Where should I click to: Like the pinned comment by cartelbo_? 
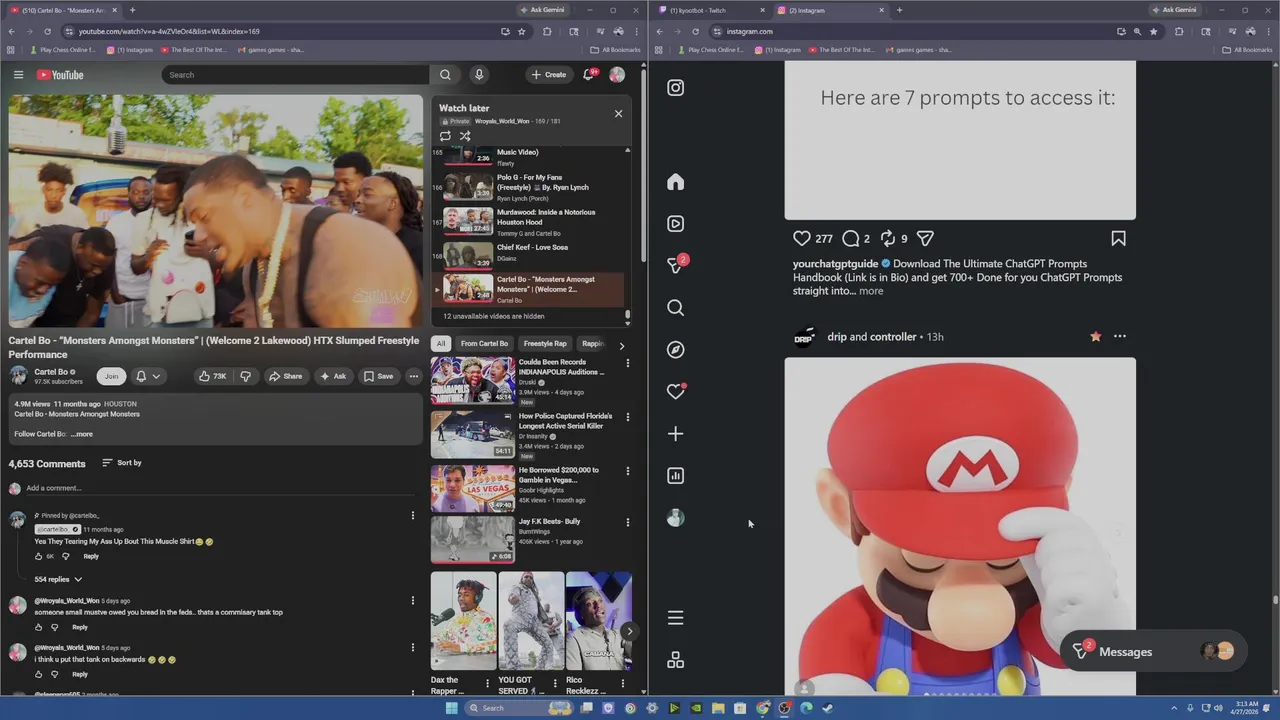pos(39,556)
